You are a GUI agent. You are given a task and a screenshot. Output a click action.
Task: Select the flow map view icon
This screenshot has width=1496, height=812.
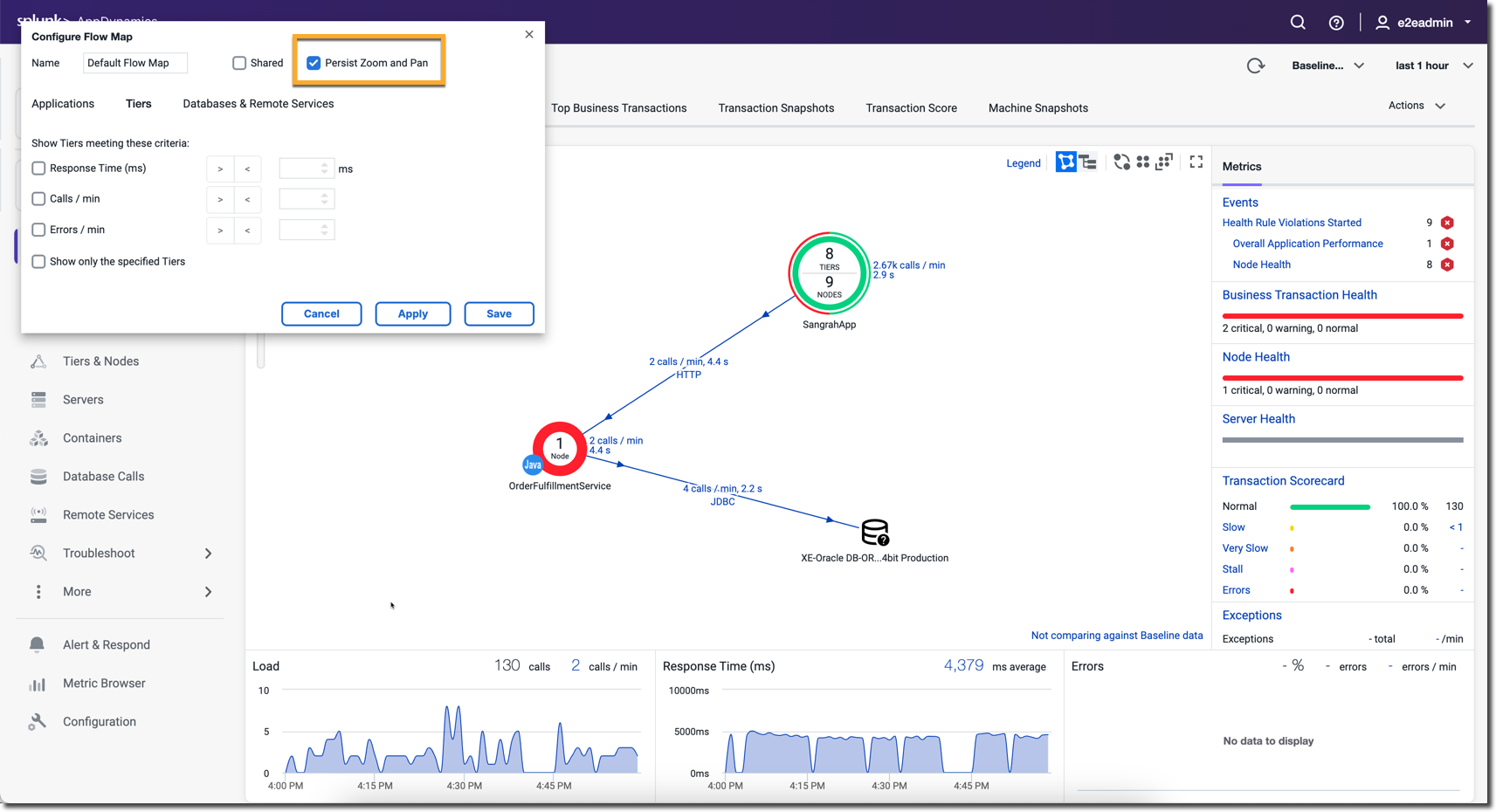(x=1066, y=162)
